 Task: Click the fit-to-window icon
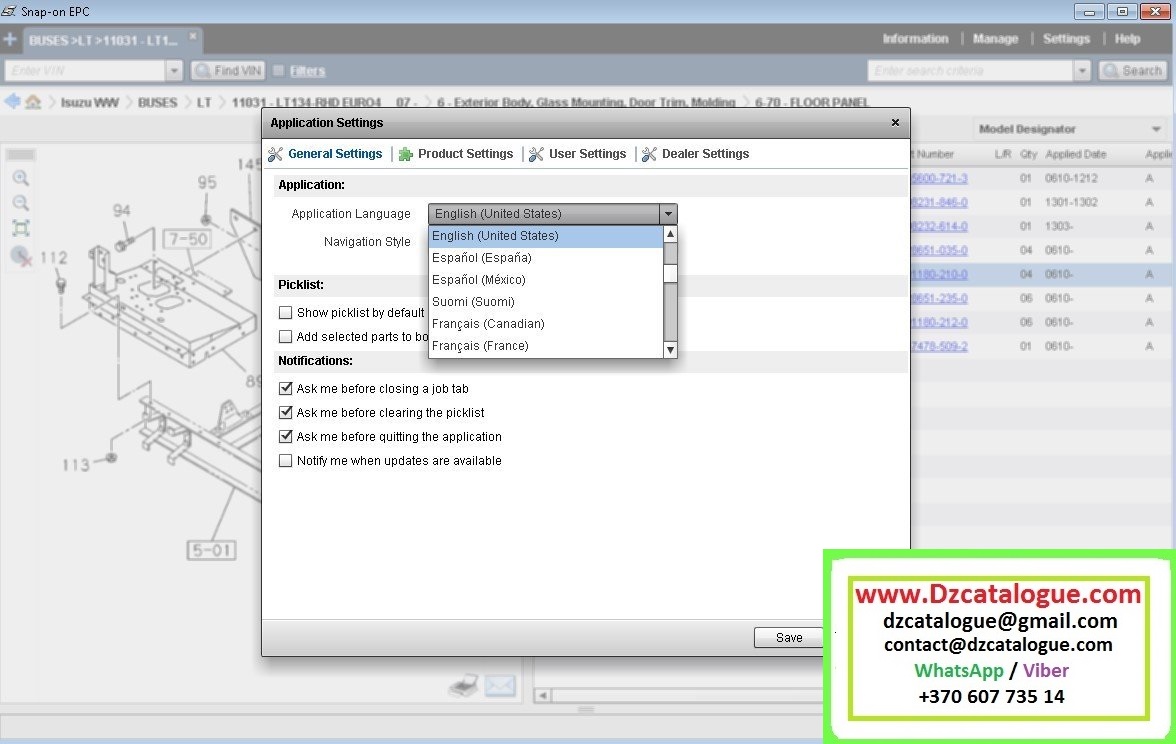[x=20, y=228]
